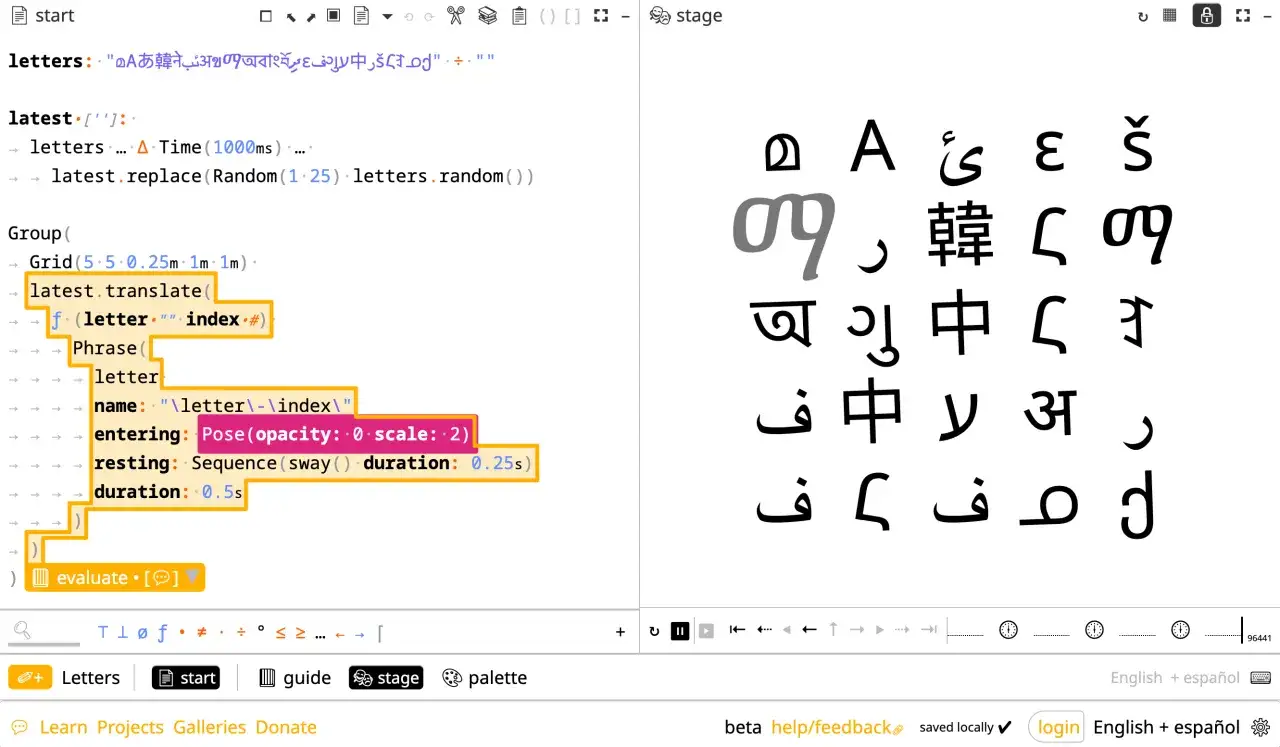Click the solid left arrow step back

(x=810, y=630)
